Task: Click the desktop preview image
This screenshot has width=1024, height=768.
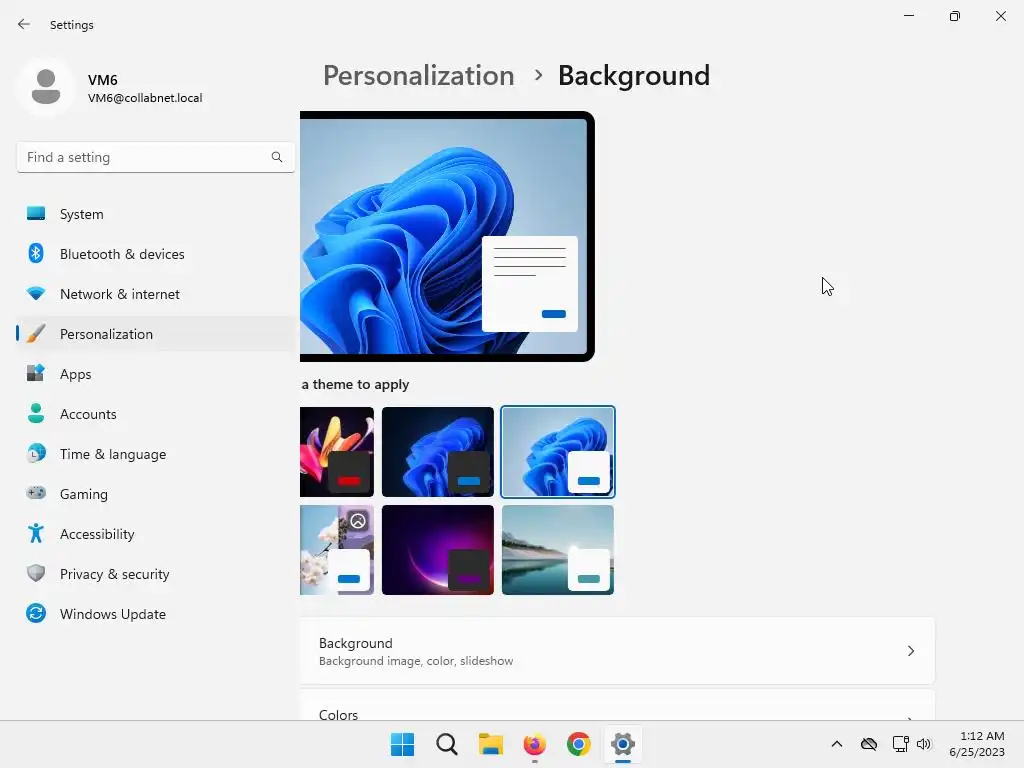Action: click(x=447, y=236)
